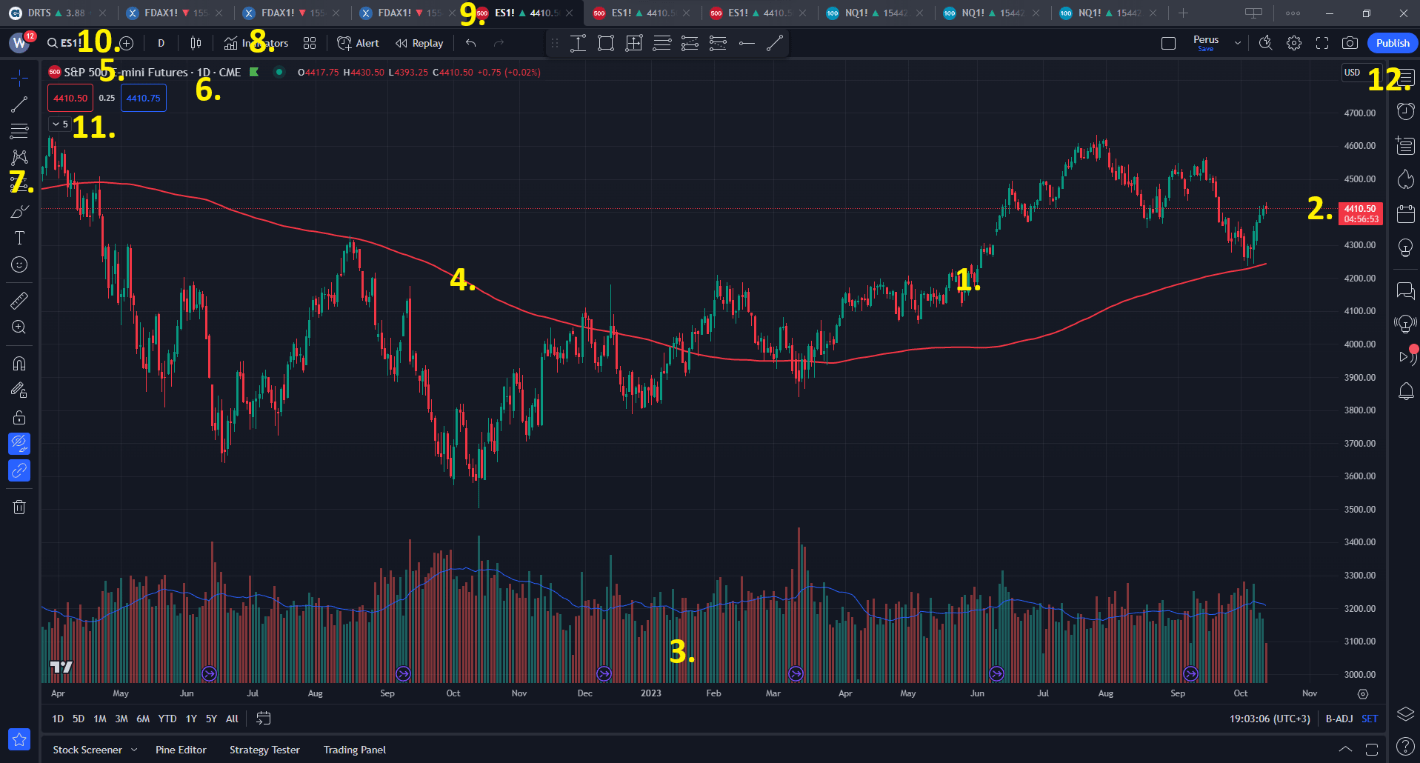
Task: Click the red 4410.50 sell price box
Action: (70, 98)
